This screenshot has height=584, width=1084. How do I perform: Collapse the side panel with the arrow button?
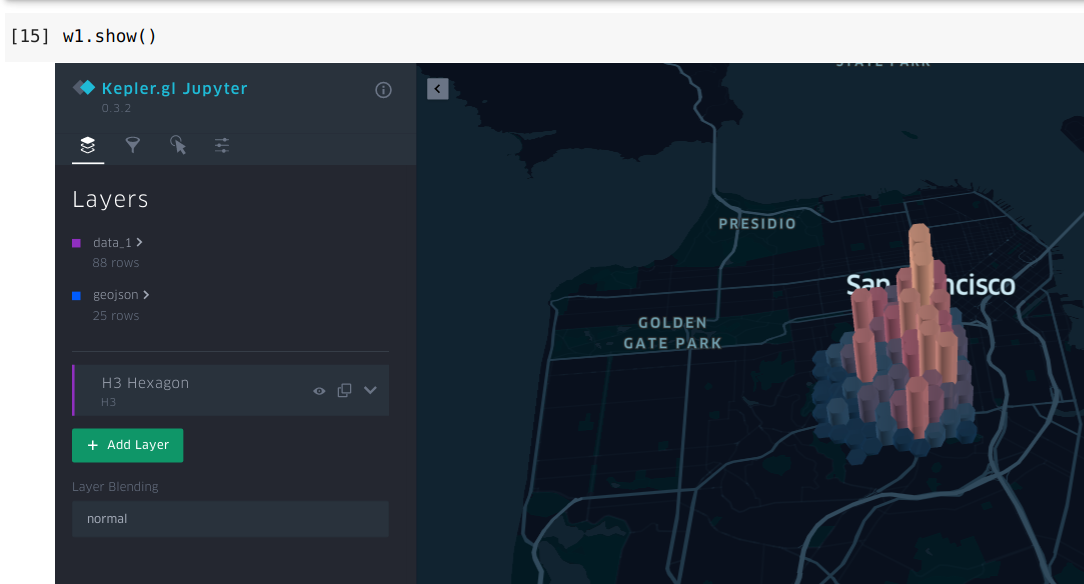[437, 88]
